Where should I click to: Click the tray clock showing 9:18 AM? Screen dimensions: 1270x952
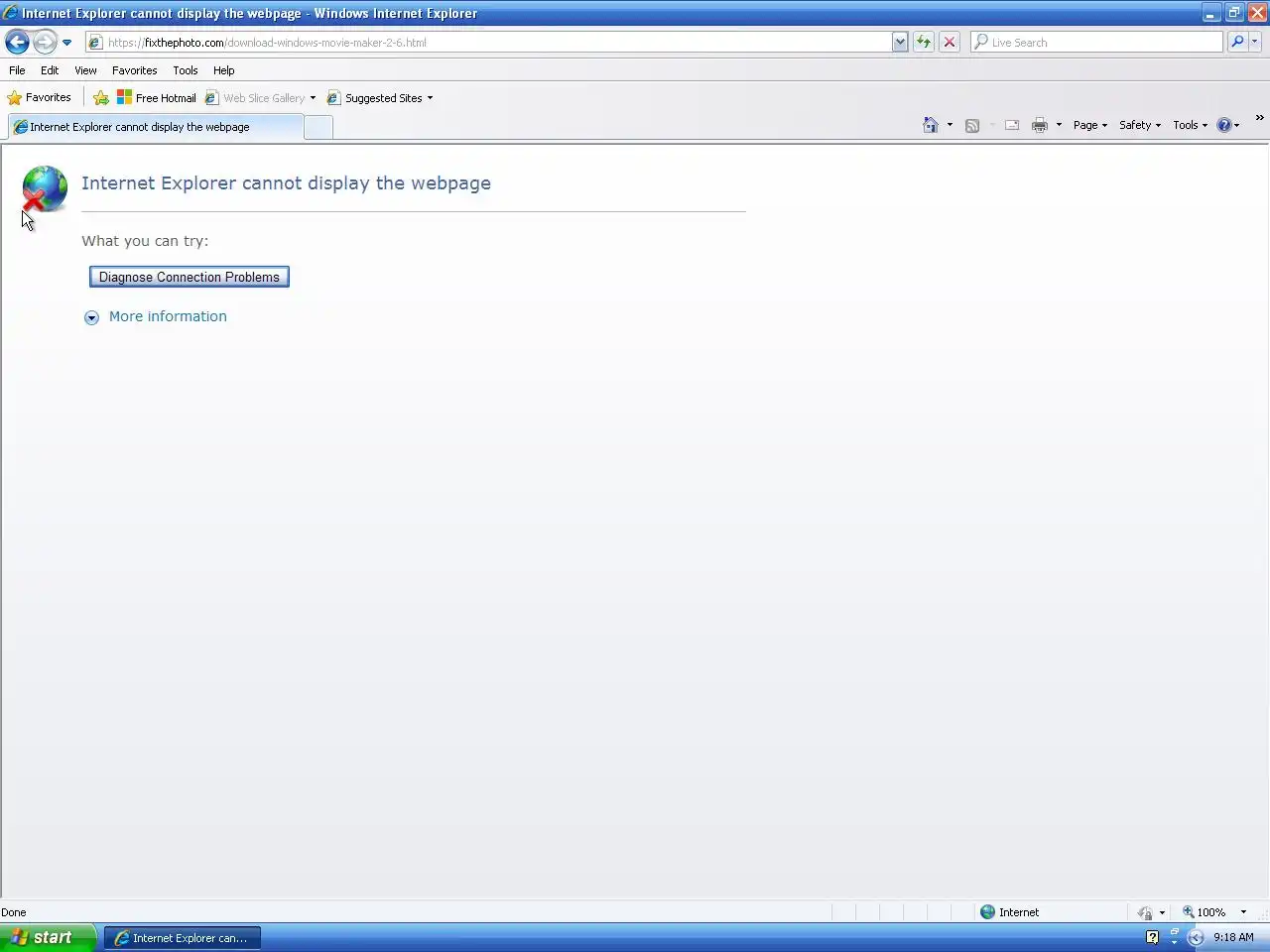(x=1233, y=937)
